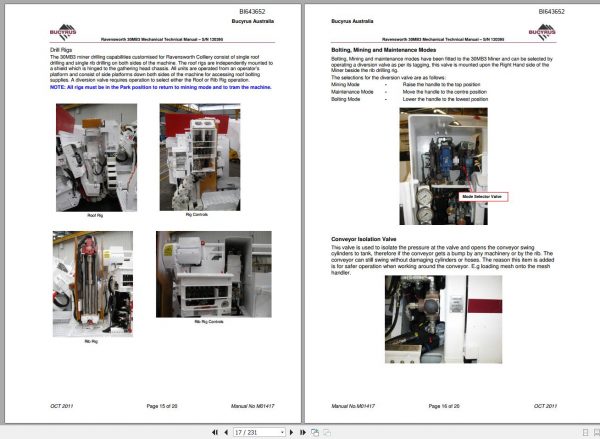Go to the previous page
The width and height of the screenshot is (600, 439).
click(226, 432)
